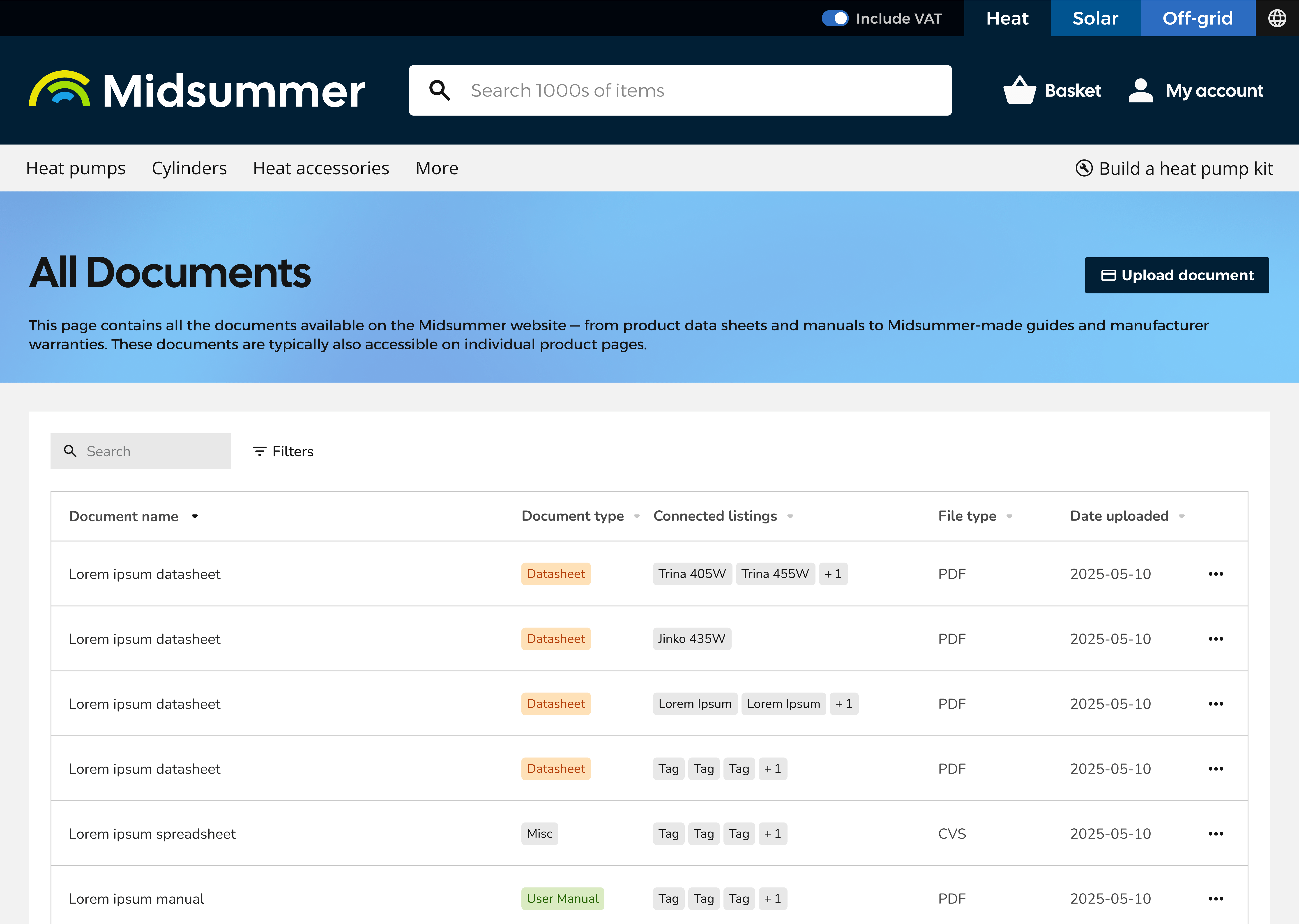The width and height of the screenshot is (1299, 924).
Task: Click the Upload document button
Action: [x=1177, y=275]
